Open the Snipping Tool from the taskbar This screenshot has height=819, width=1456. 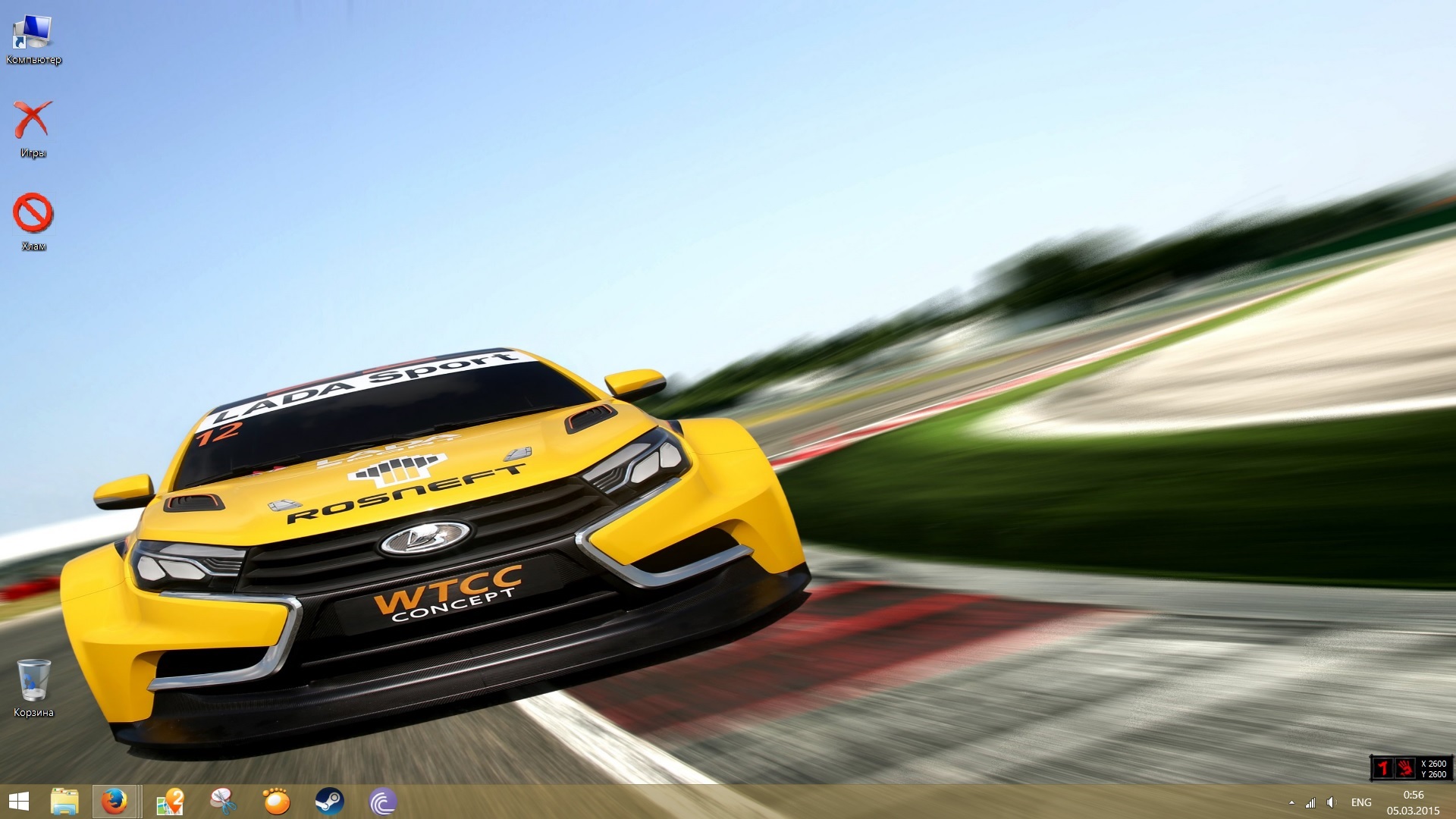pyautogui.click(x=223, y=802)
